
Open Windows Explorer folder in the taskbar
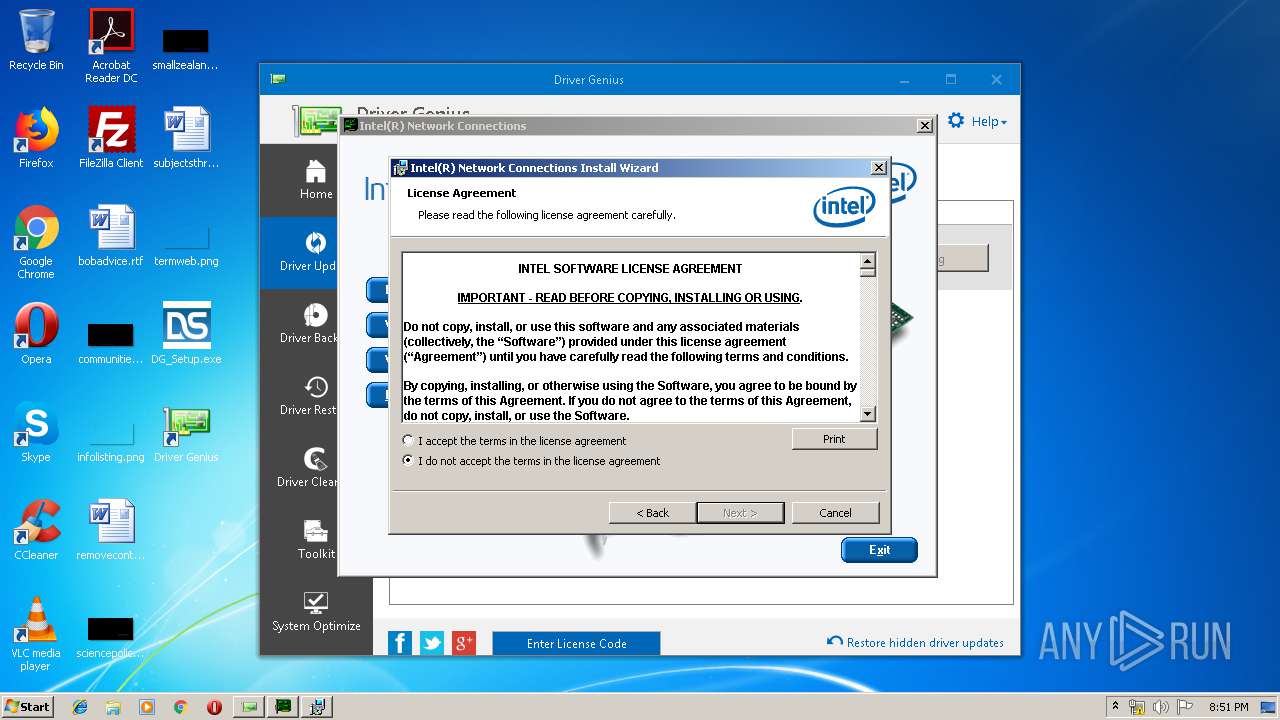pos(113,707)
